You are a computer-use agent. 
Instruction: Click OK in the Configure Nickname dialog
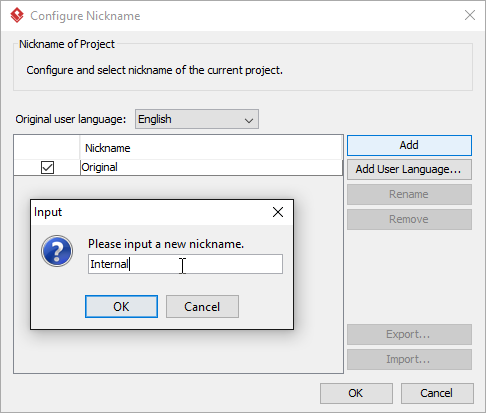(x=356, y=393)
